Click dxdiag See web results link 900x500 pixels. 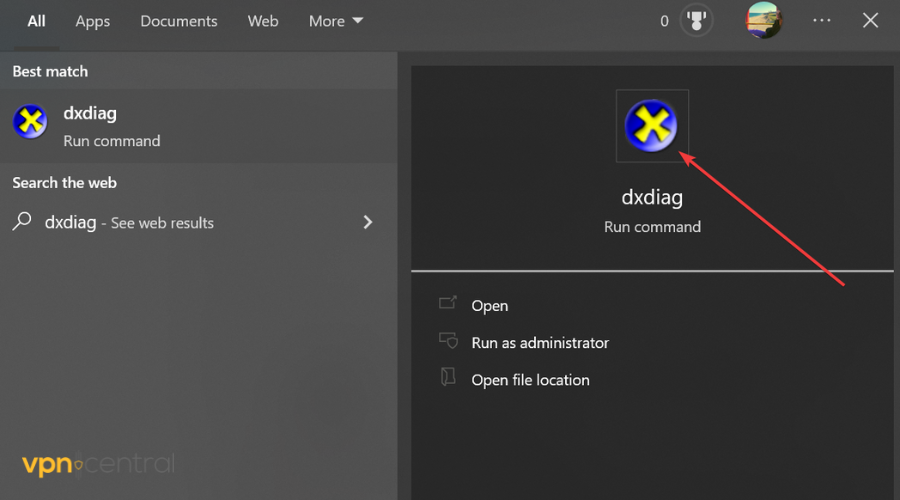[x=129, y=223]
